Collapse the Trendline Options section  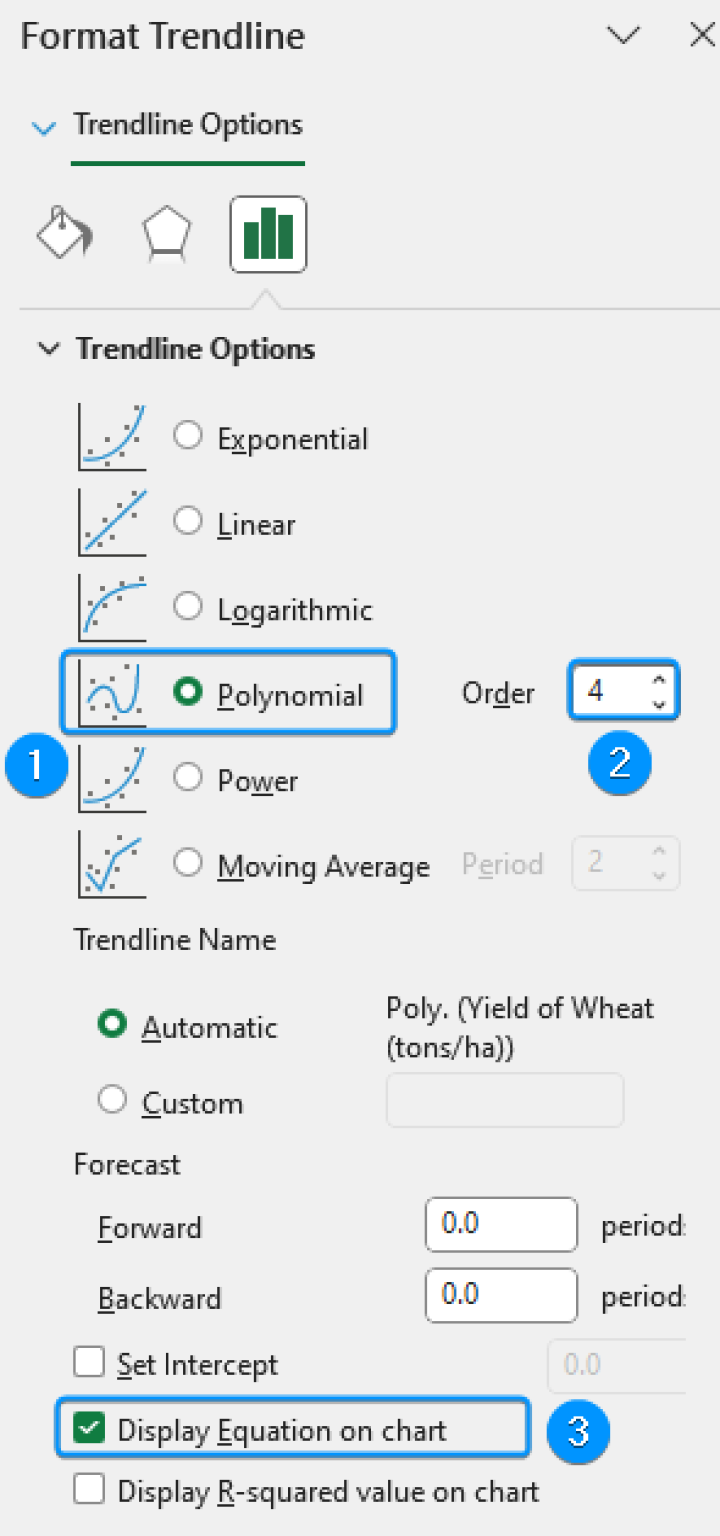coord(48,349)
